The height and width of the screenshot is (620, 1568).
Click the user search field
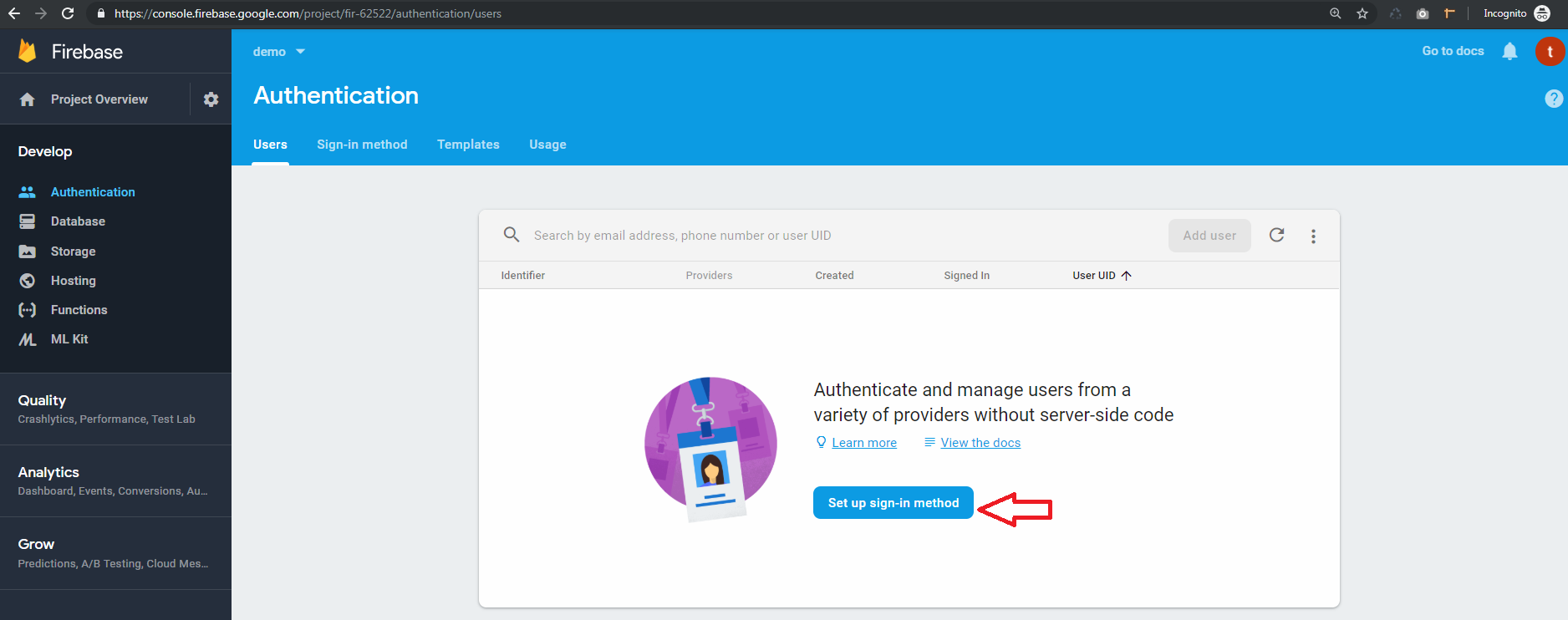836,236
